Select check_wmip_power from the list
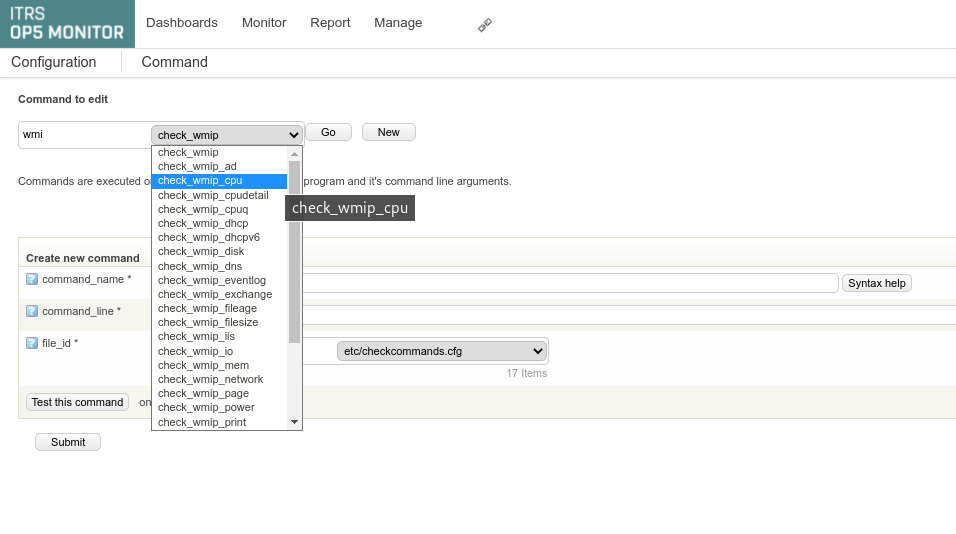 219,407
